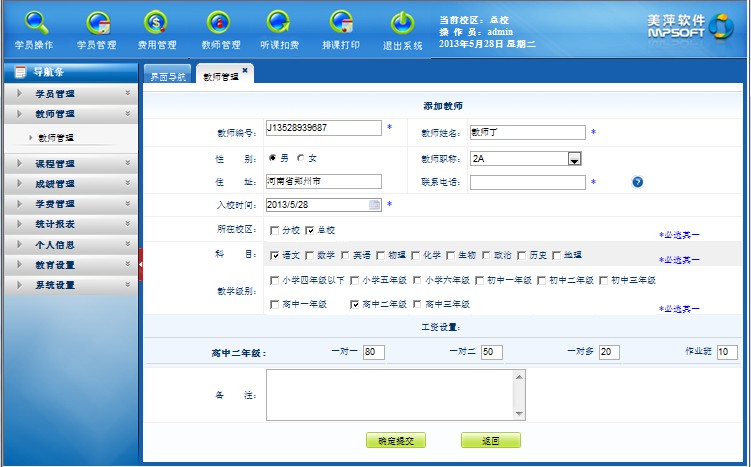
Task: Open the 费用管理 toolbar icon
Action: 157,29
